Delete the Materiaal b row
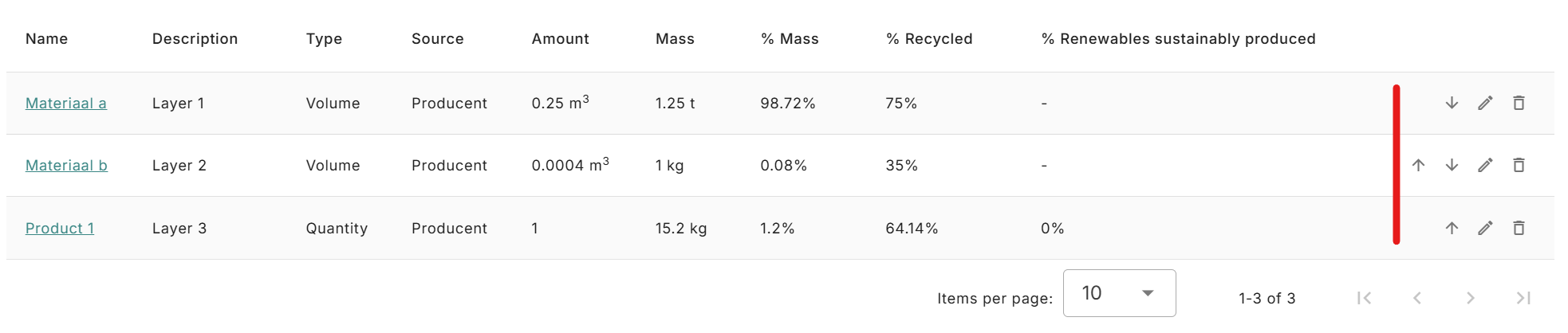1568x333 pixels. pos(1519,165)
